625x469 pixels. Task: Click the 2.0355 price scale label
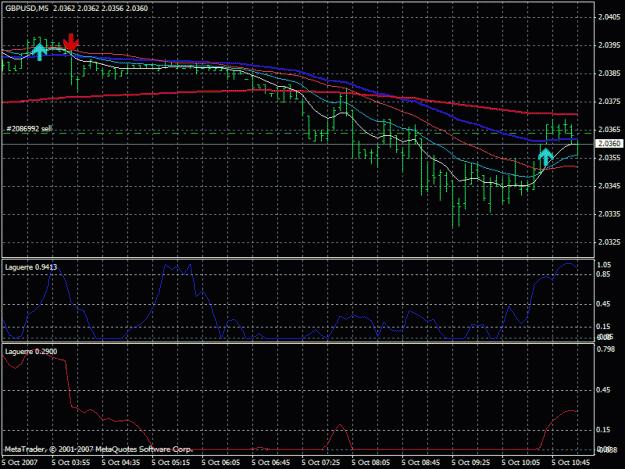[x=609, y=158]
